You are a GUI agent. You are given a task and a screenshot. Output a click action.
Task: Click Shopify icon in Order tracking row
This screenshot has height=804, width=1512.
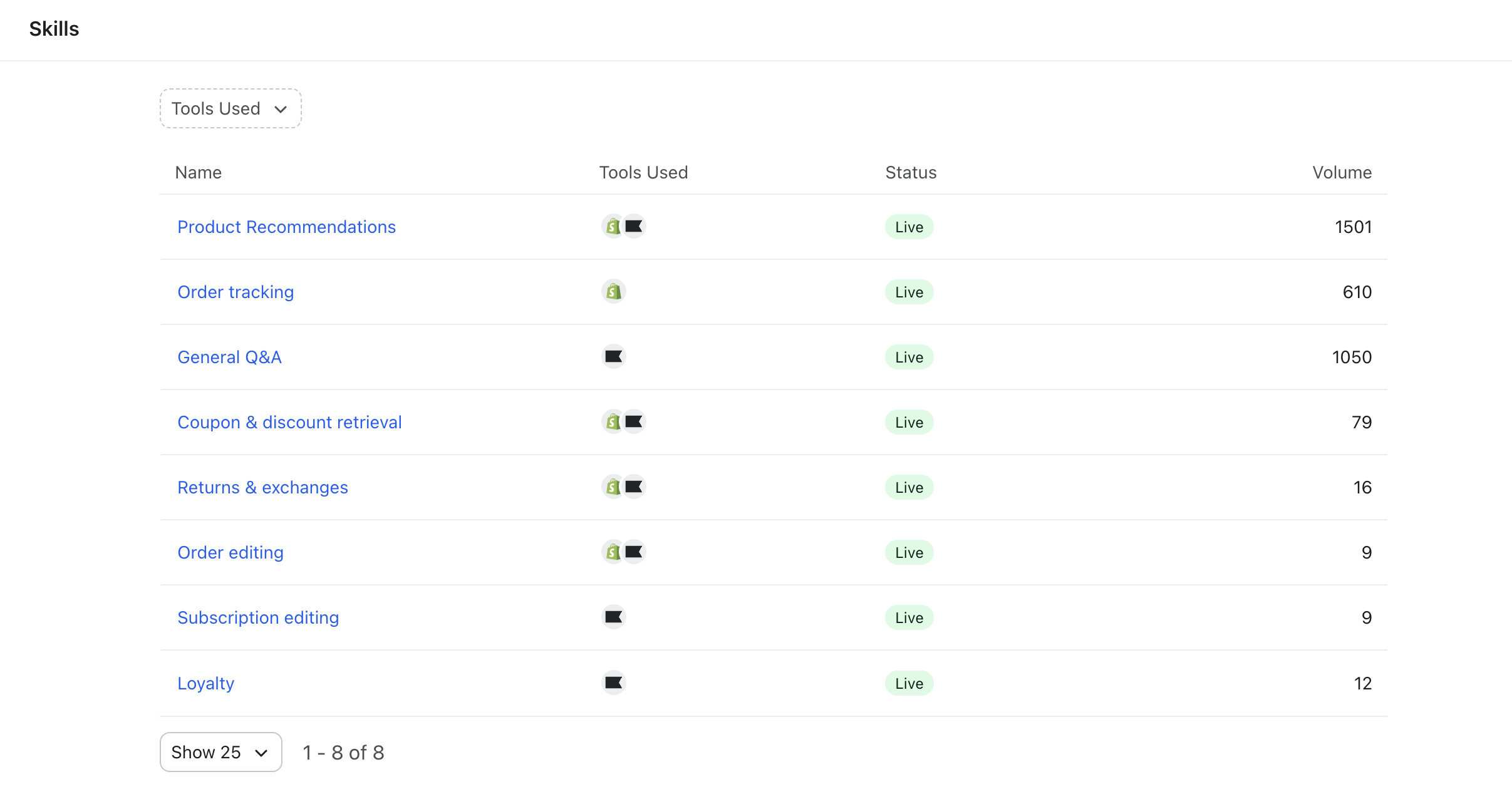click(613, 292)
